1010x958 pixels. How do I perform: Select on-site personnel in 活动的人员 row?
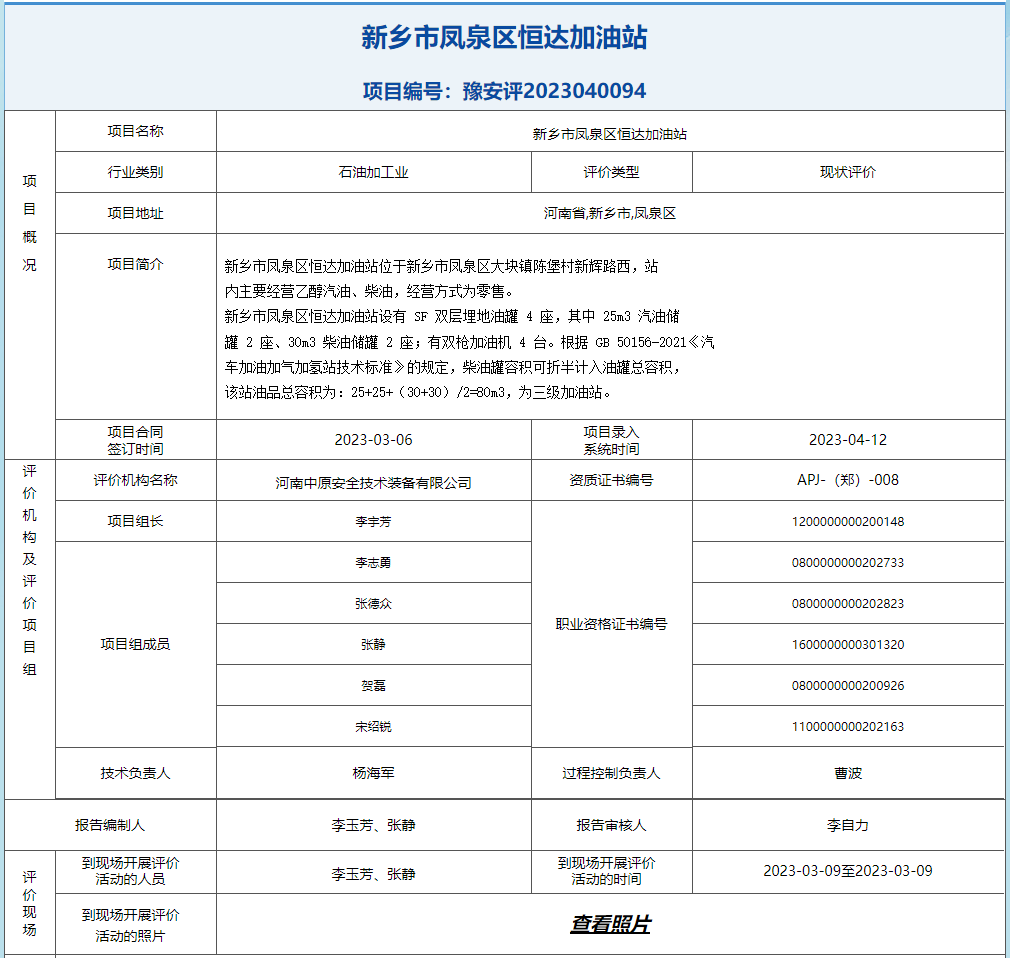[374, 874]
